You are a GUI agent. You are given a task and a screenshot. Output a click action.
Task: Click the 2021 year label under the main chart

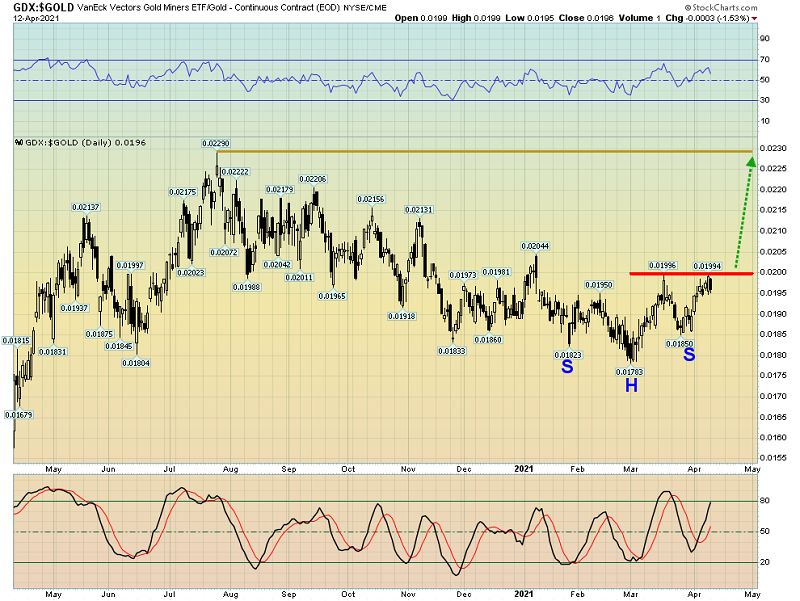pos(523,469)
